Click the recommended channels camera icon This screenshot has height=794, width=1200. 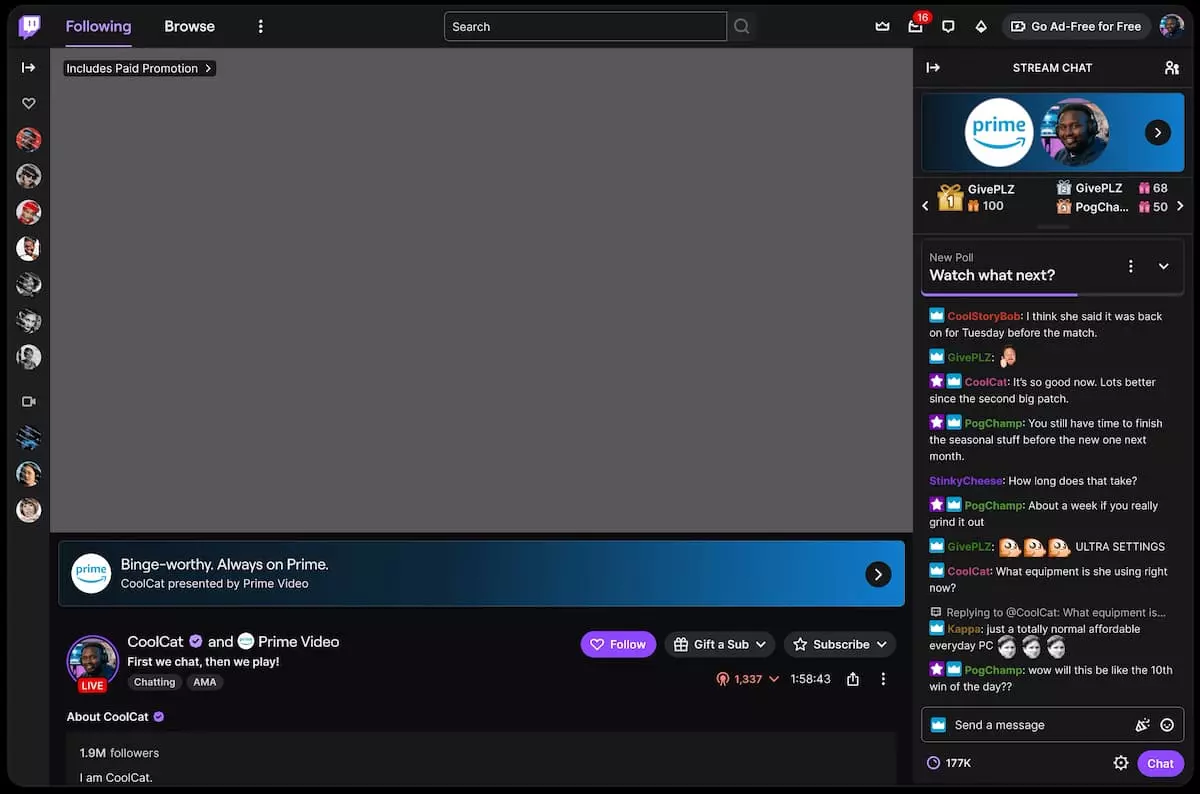tap(28, 401)
